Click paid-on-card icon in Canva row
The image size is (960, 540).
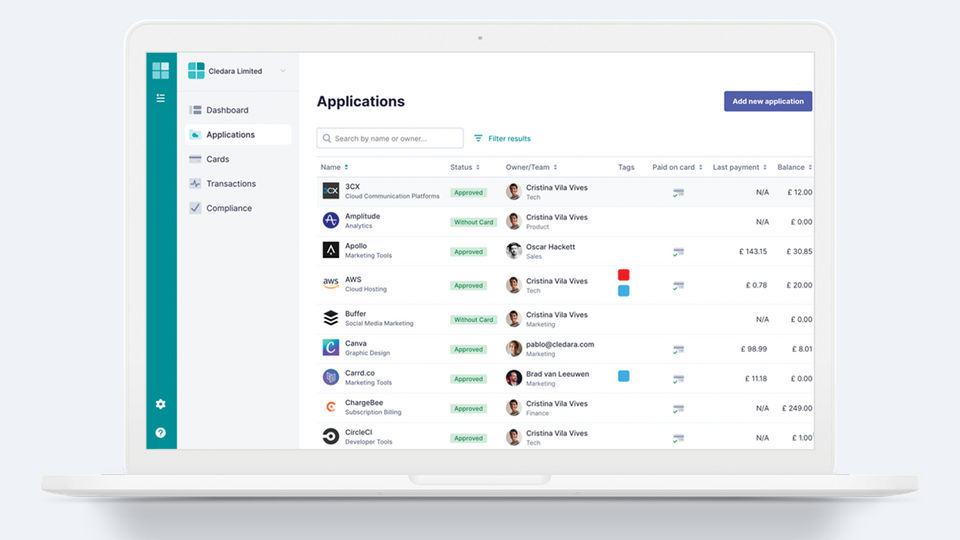click(678, 350)
